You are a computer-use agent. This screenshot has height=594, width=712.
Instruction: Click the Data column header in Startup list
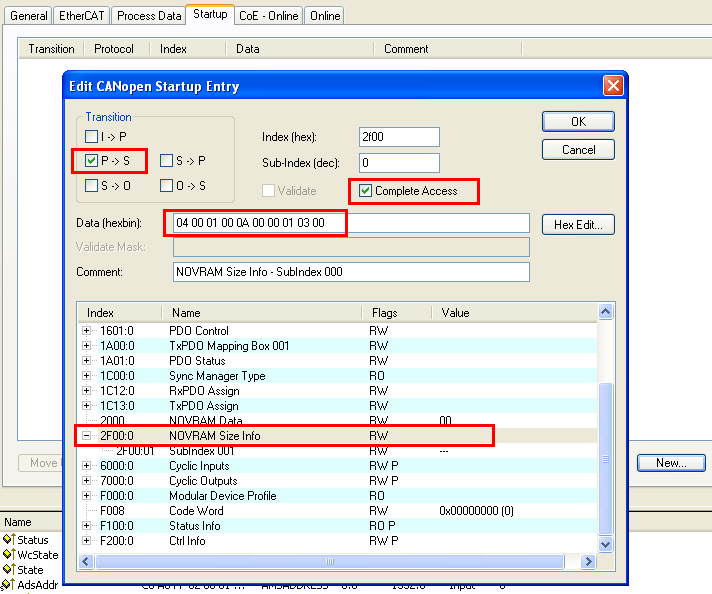click(300, 49)
